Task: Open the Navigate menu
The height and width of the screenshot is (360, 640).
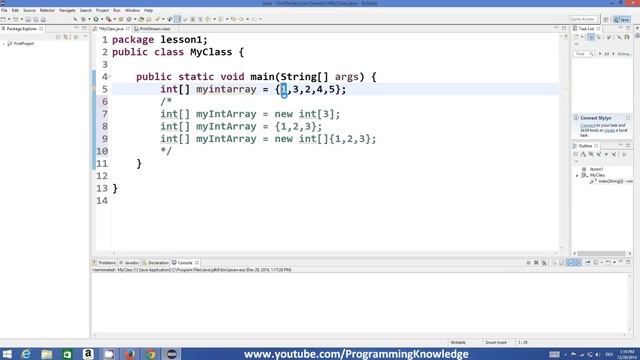Action: [67, 10]
